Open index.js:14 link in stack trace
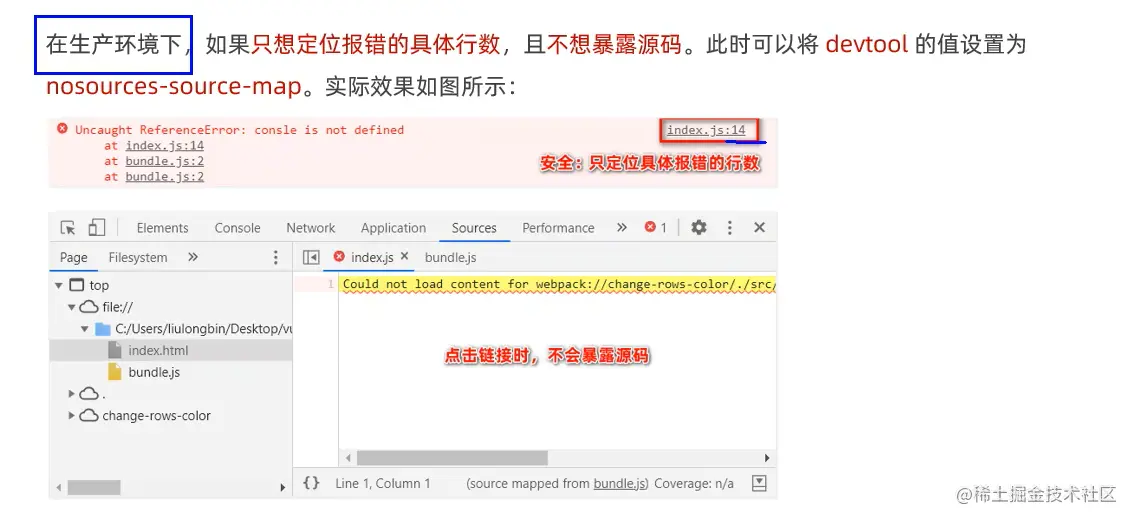Viewport: 1133px width, 521px height. pyautogui.click(x=165, y=145)
